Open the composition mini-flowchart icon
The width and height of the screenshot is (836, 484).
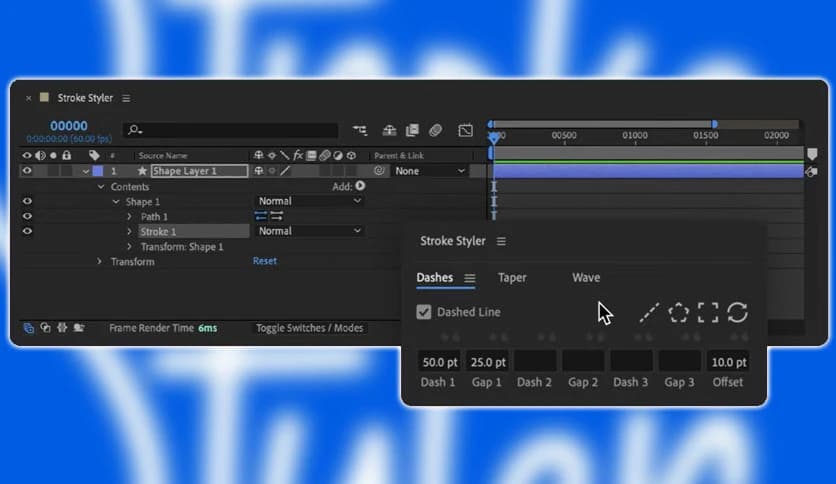360,130
